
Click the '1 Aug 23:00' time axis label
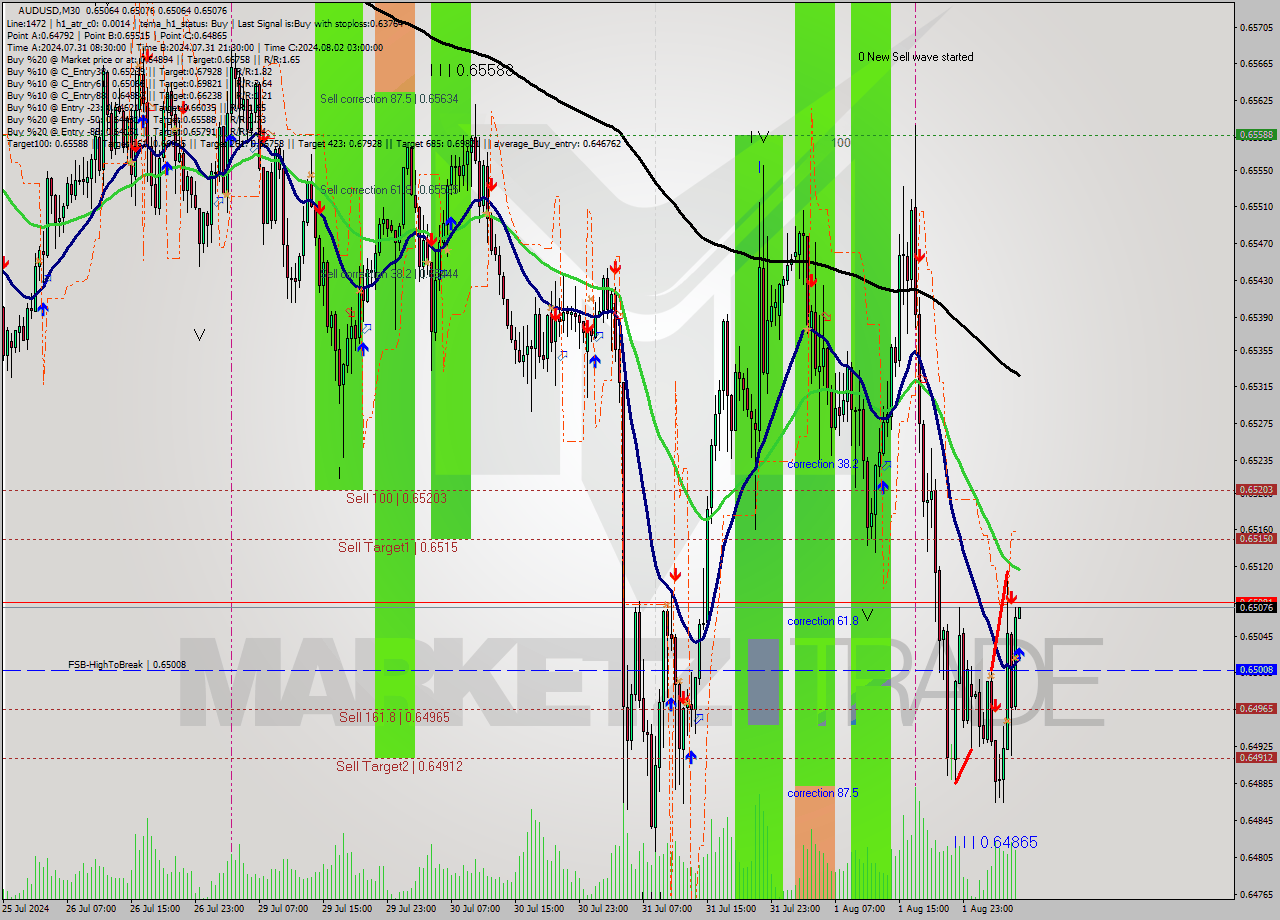tap(987, 910)
